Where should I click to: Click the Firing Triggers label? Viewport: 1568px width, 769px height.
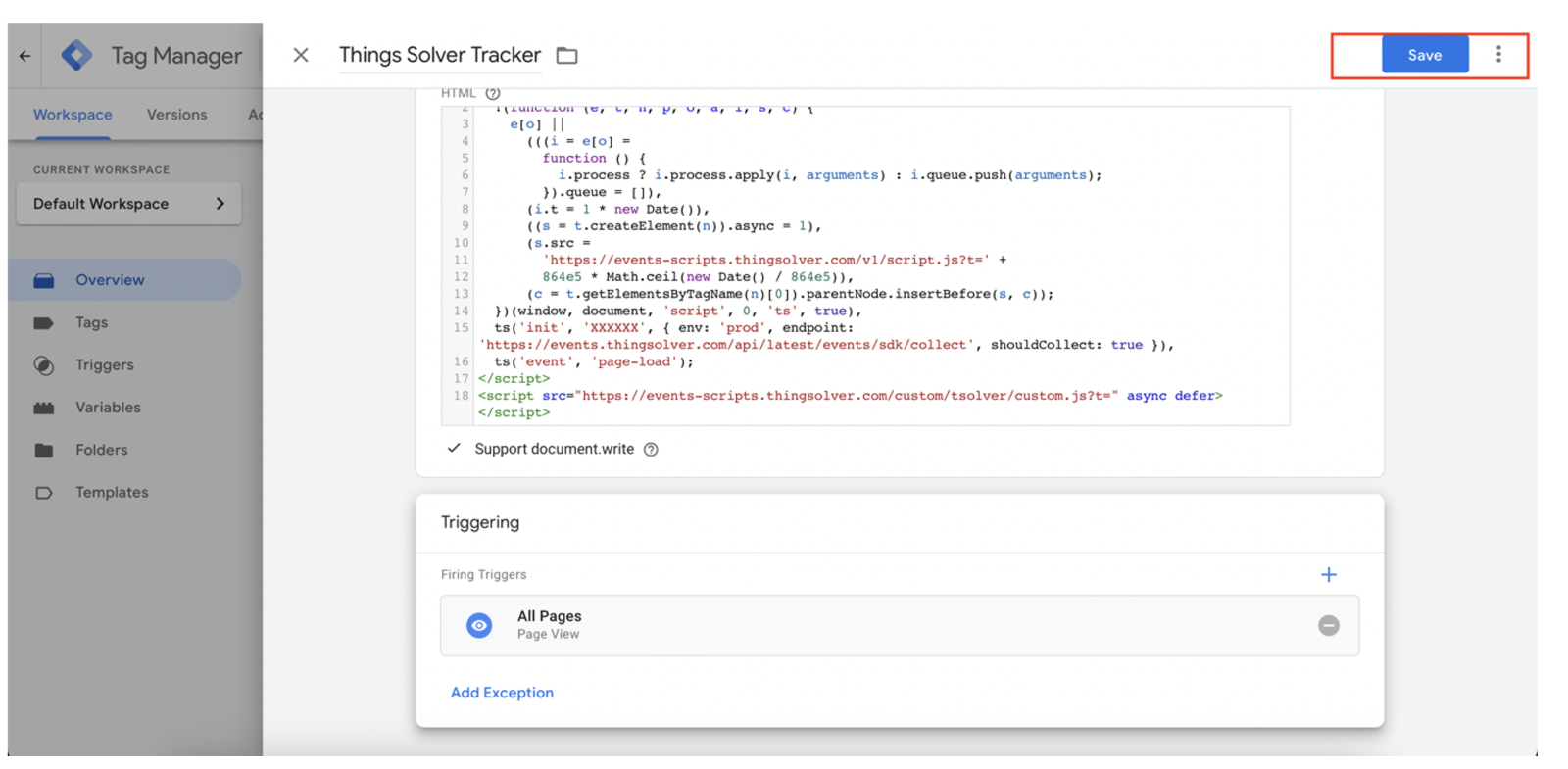point(484,575)
